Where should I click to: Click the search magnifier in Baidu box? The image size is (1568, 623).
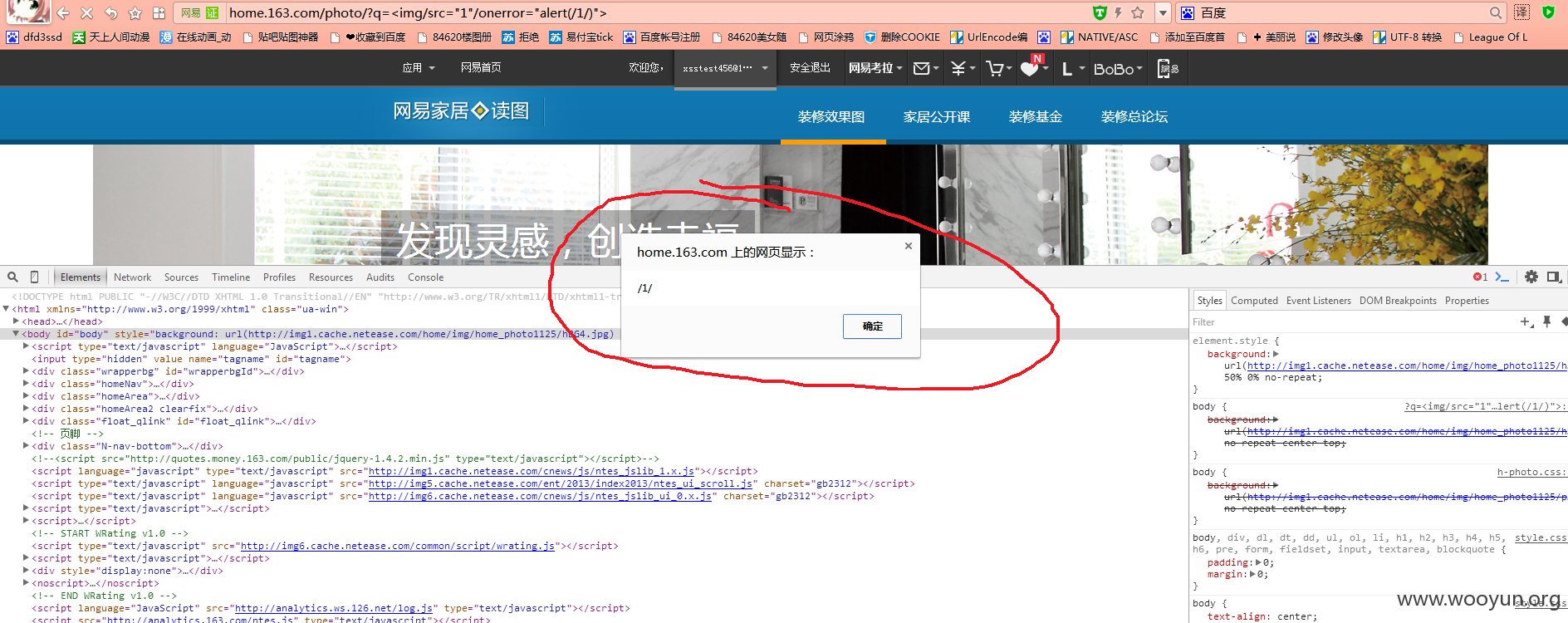tap(1496, 13)
